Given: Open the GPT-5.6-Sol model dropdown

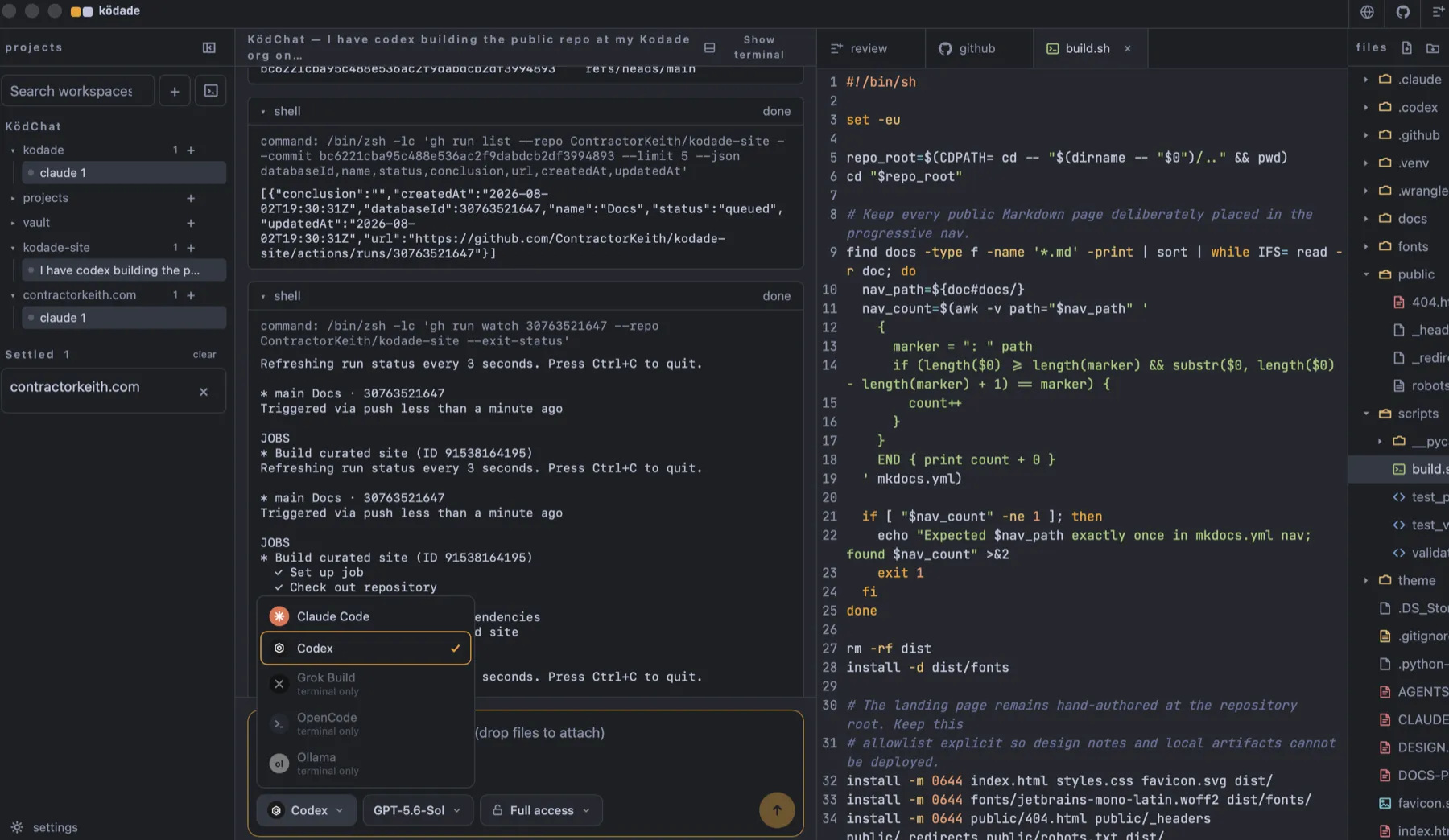Looking at the screenshot, I should (x=417, y=810).
